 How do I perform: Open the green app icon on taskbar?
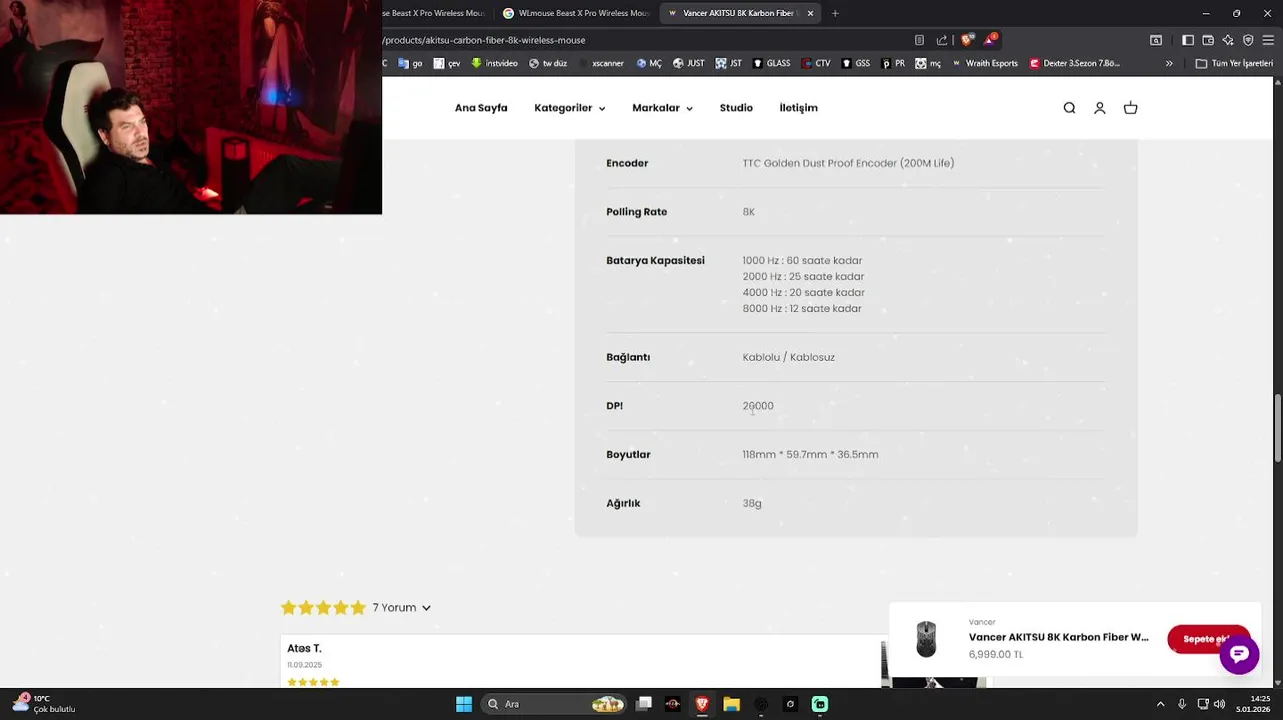pos(820,704)
